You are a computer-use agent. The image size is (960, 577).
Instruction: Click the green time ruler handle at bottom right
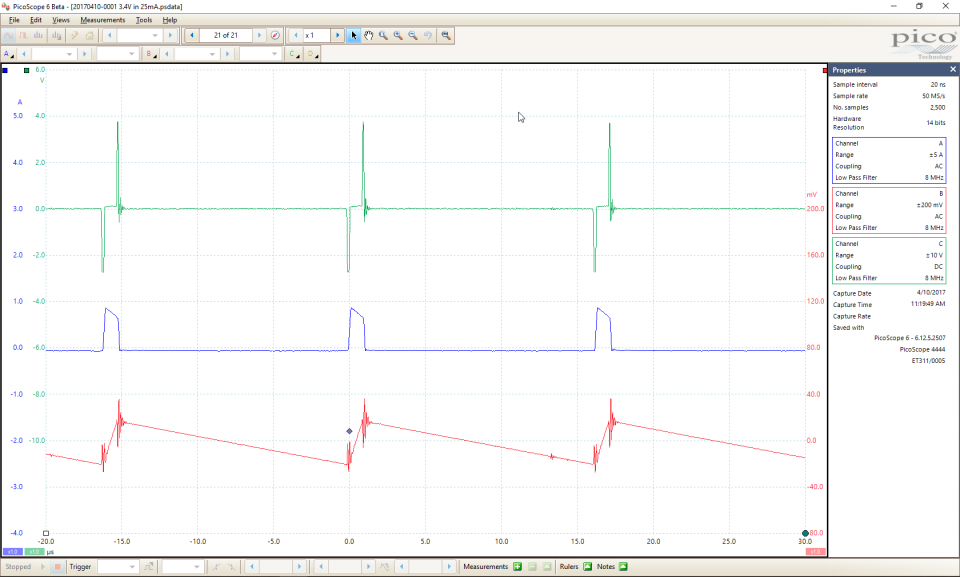point(805,533)
